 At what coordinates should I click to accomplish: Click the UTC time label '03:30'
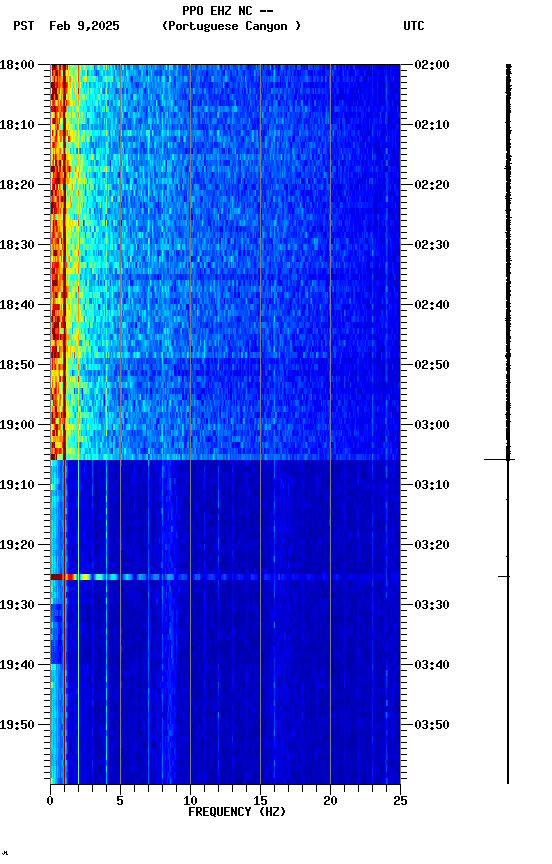coord(432,605)
